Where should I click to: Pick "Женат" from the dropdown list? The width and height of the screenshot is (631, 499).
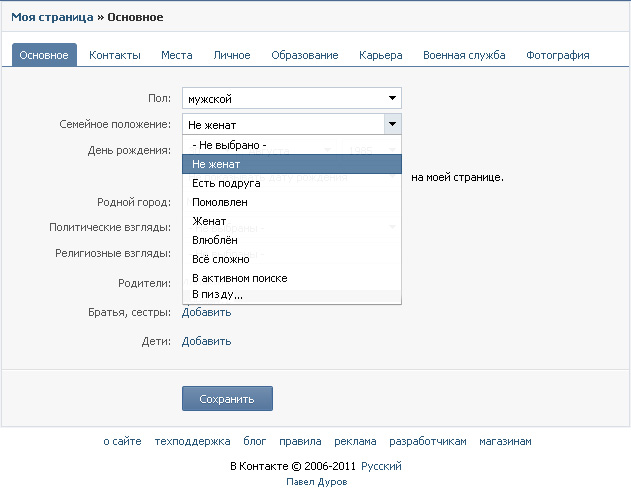point(209,221)
